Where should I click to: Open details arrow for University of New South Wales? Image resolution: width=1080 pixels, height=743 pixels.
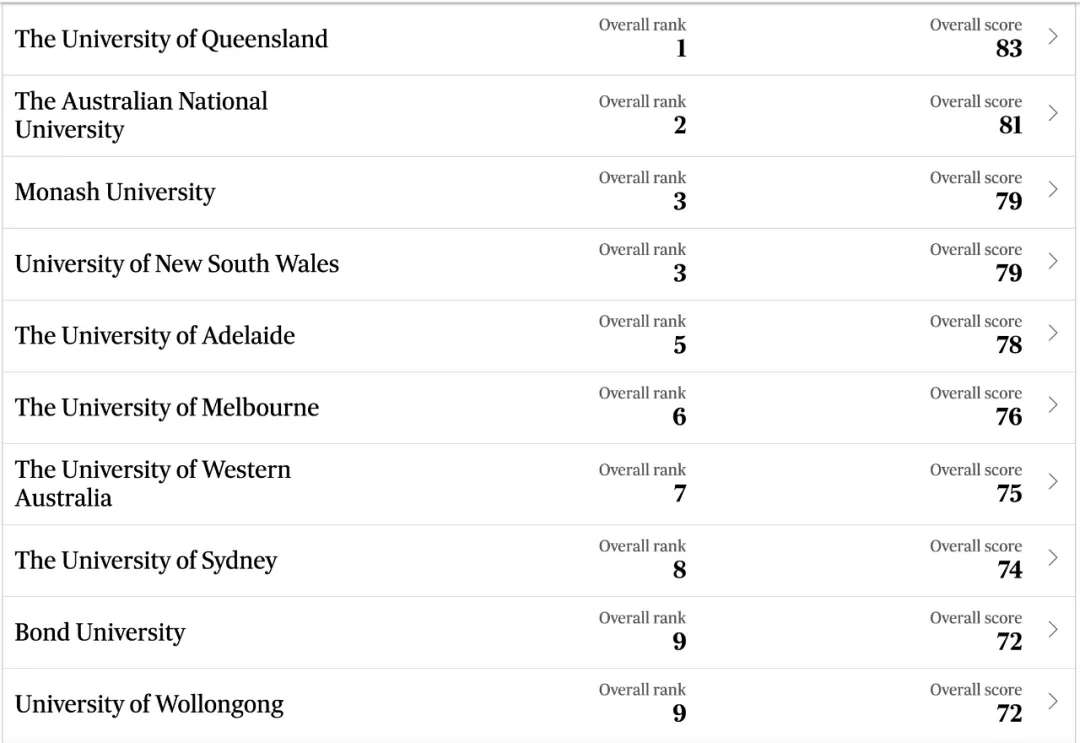pyautogui.click(x=1053, y=261)
